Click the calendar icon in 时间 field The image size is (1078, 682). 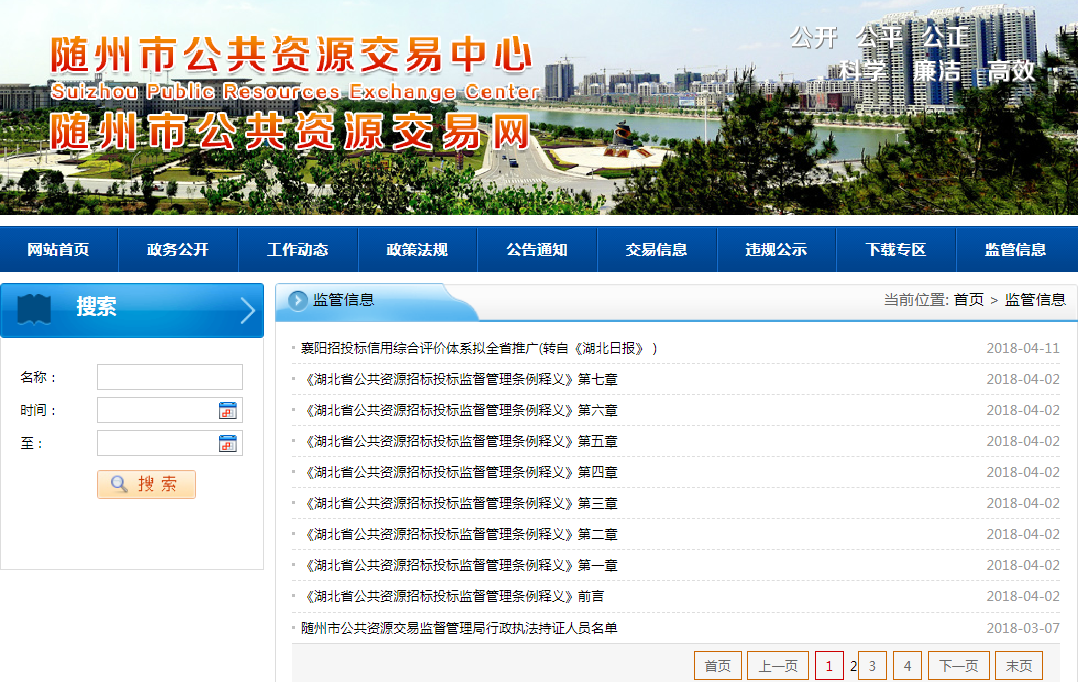coord(227,411)
